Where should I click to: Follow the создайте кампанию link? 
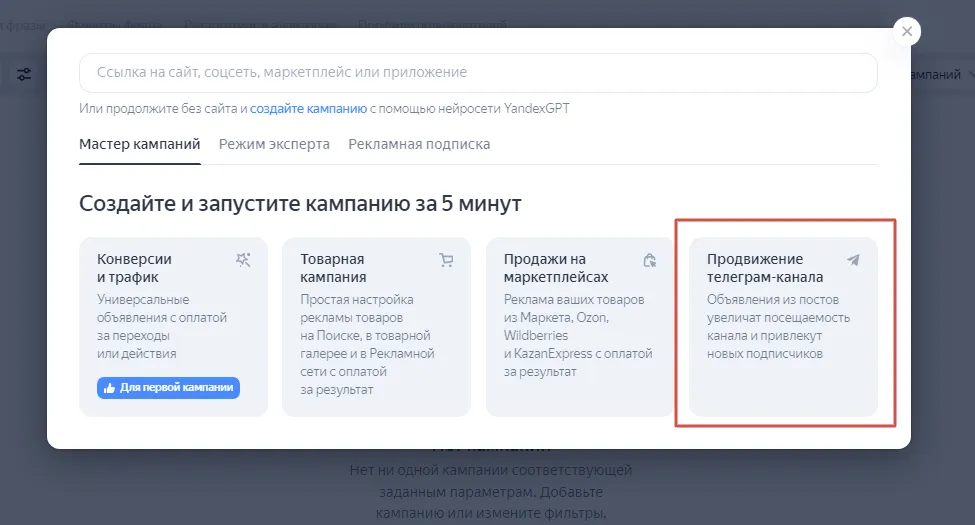[308, 108]
